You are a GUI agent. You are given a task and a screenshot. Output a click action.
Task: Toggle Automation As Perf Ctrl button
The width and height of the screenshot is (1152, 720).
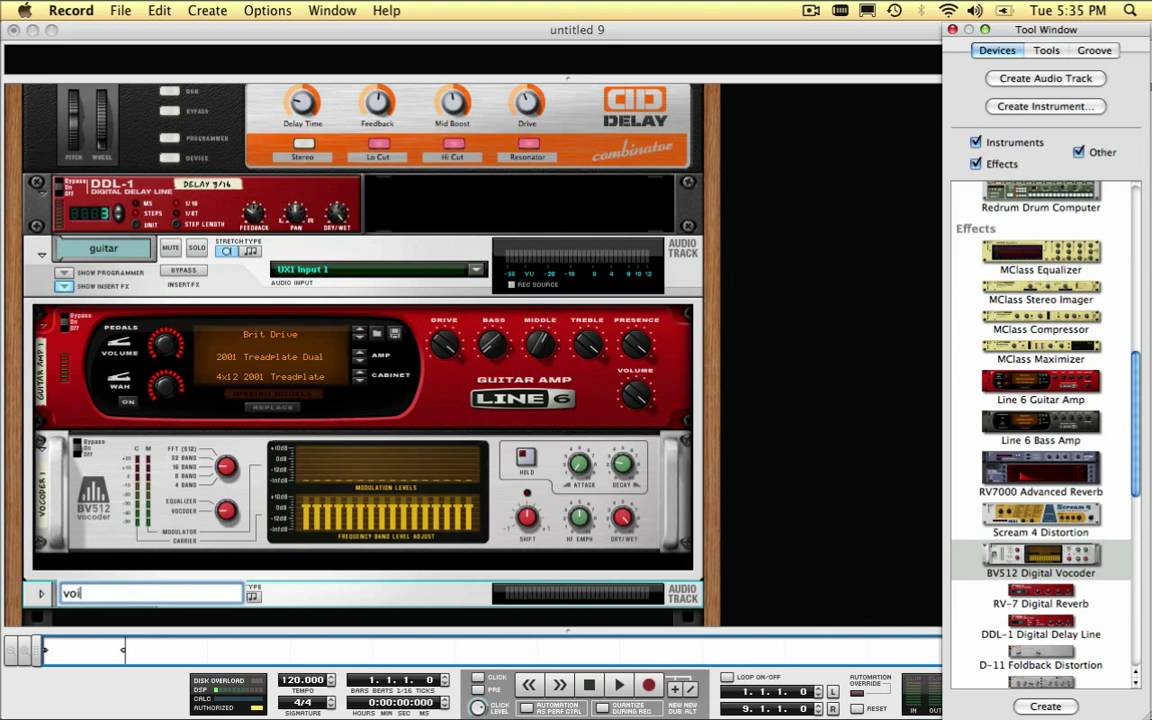pyautogui.click(x=526, y=708)
